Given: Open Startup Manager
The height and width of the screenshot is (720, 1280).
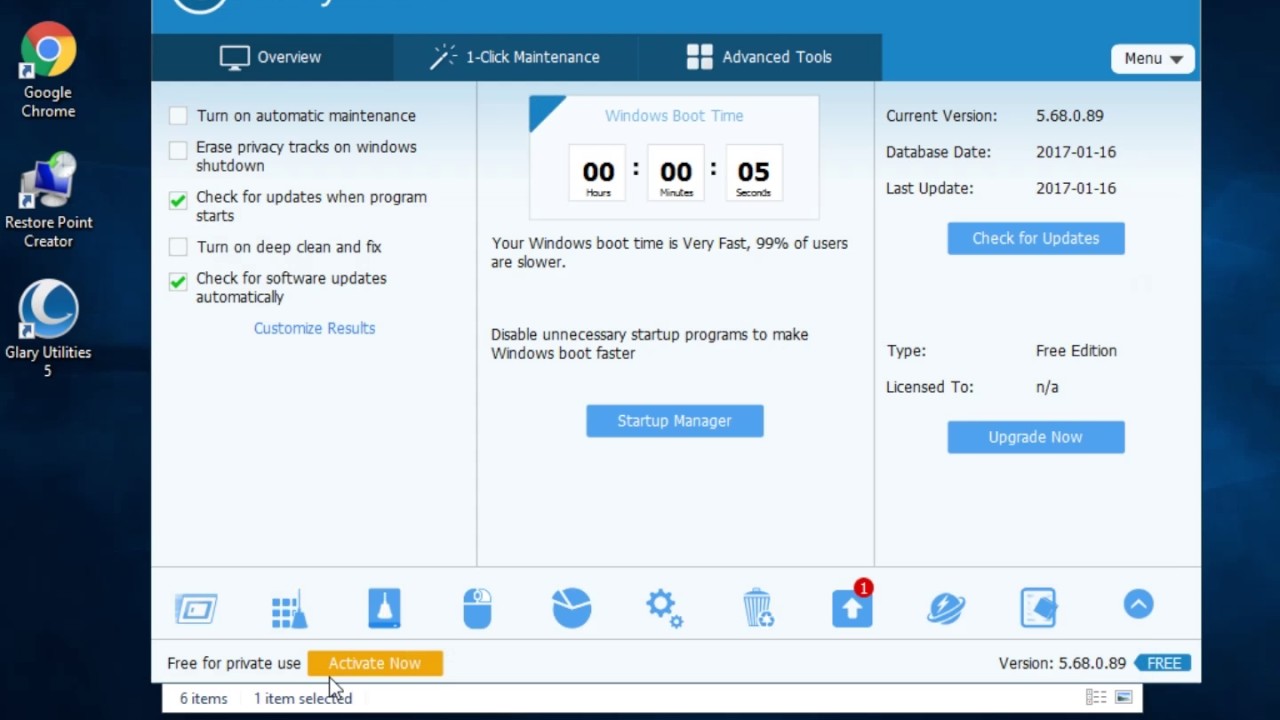Looking at the screenshot, I should click(674, 420).
